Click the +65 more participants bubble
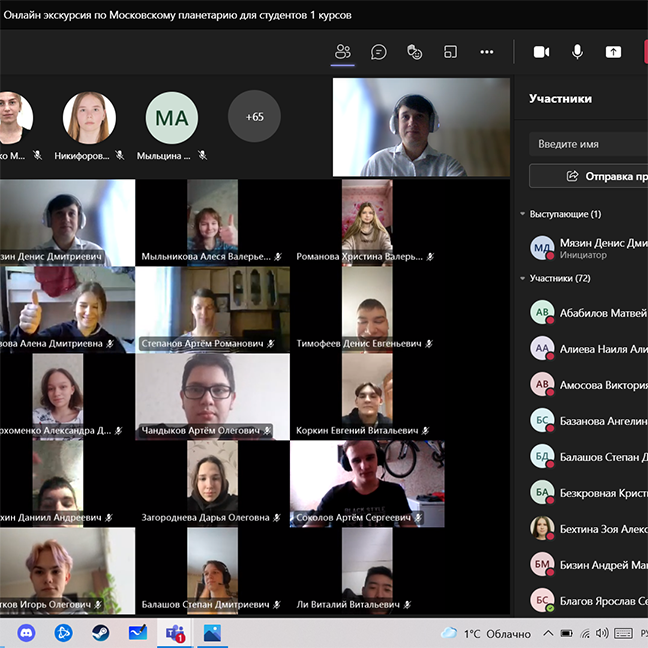This screenshot has width=648, height=648. [254, 117]
